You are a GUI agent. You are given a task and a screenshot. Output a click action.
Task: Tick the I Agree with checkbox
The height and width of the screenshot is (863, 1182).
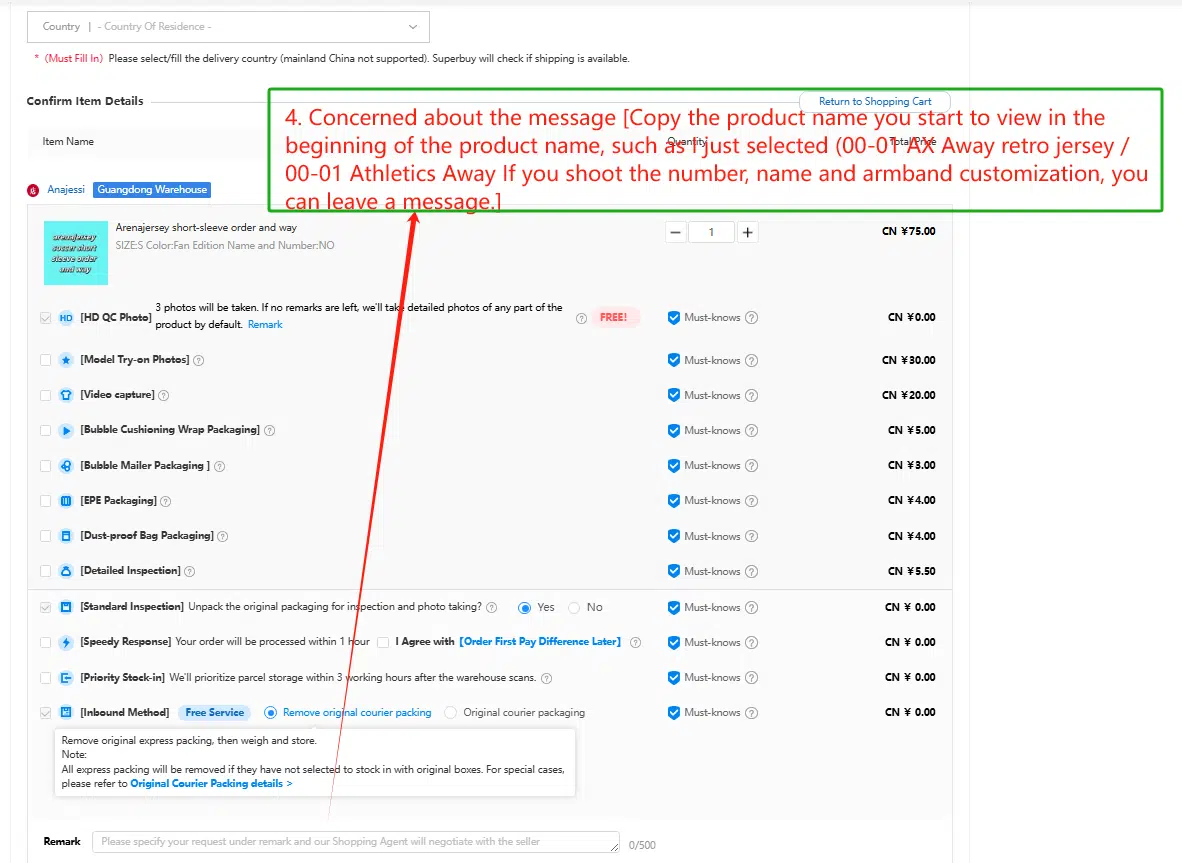[x=383, y=642]
